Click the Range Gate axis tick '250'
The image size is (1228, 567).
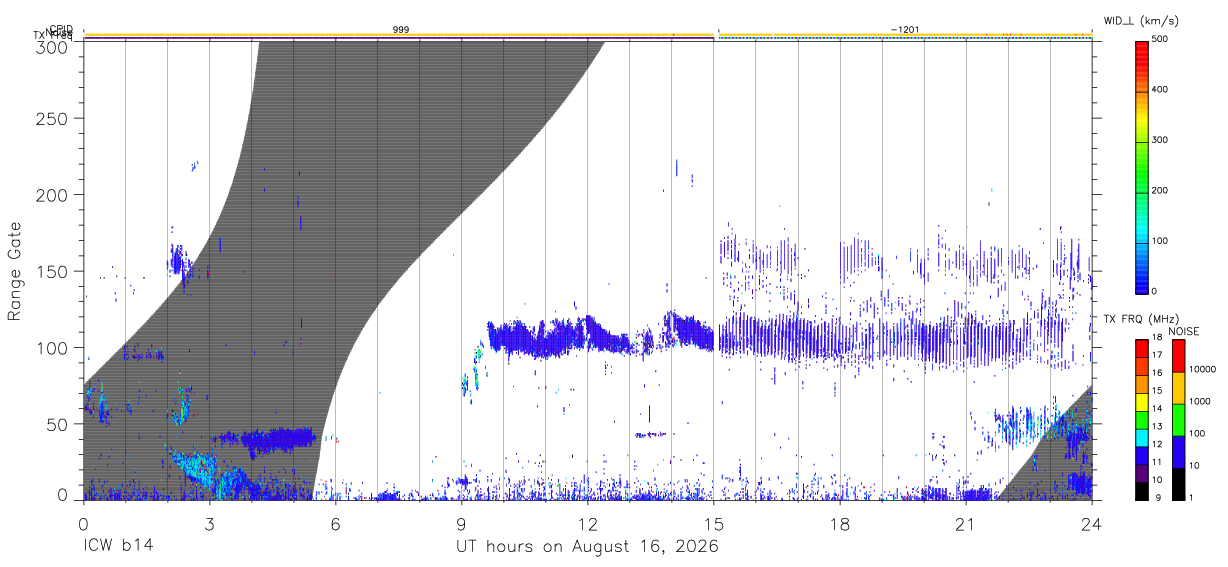tap(52, 118)
